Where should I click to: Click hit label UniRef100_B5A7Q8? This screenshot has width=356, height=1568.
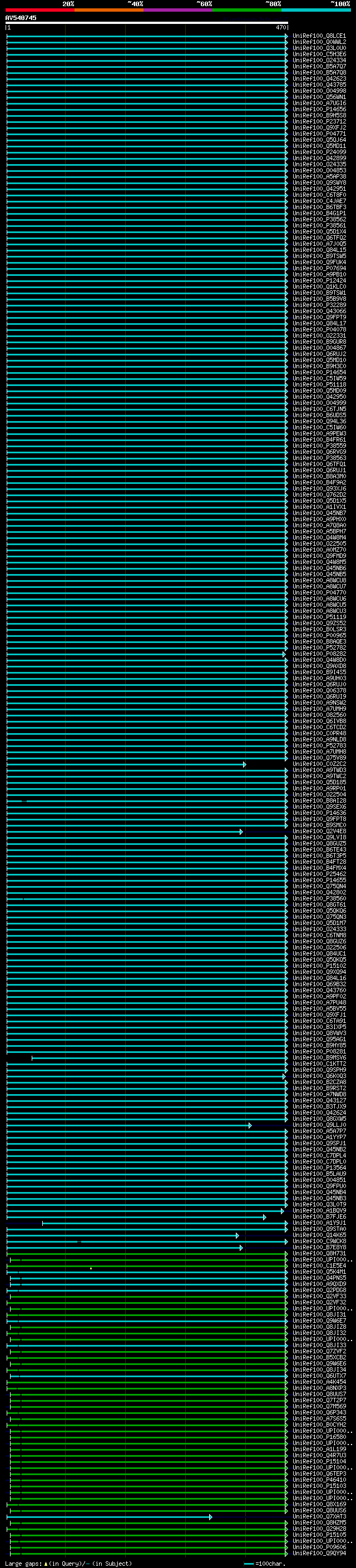[x=319, y=72]
